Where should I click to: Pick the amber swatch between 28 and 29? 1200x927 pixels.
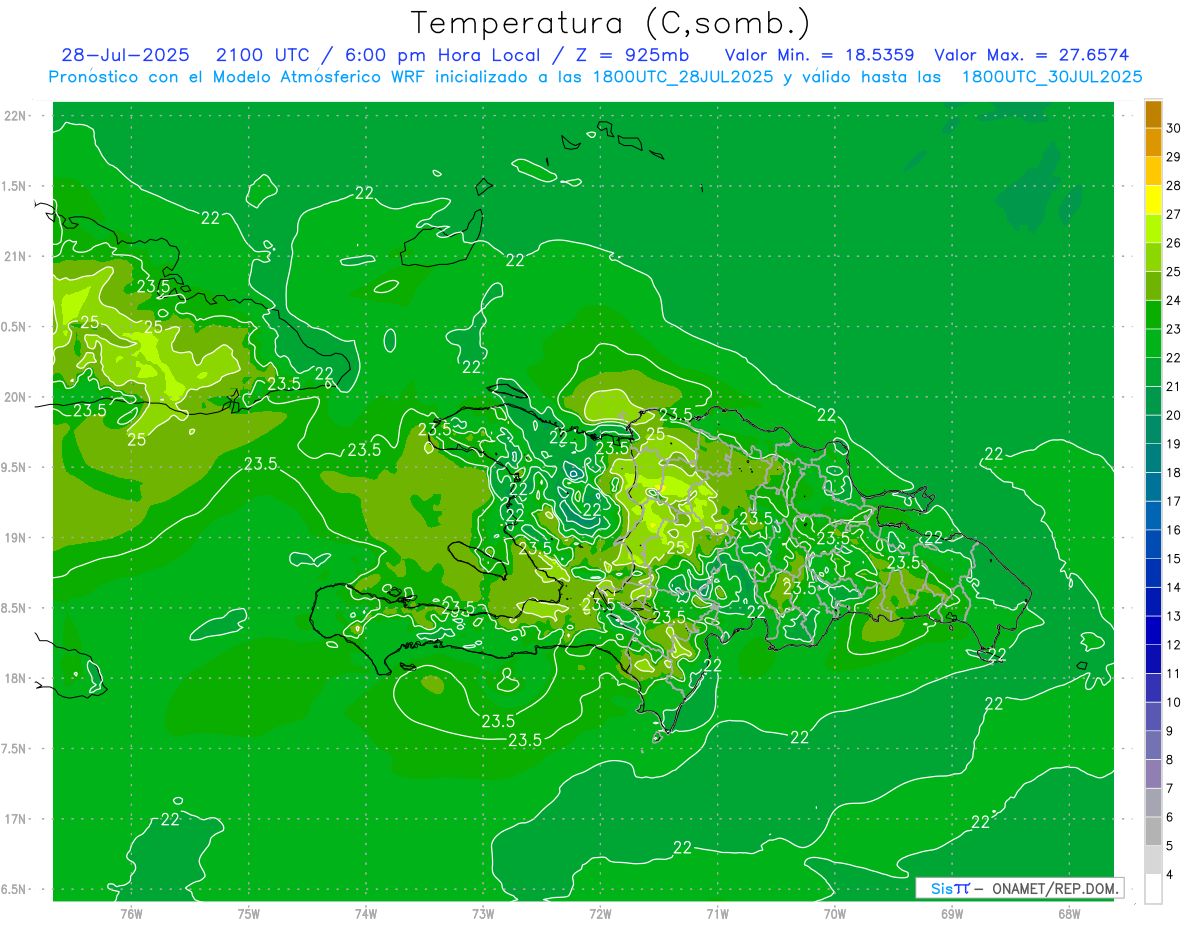(x=1153, y=172)
